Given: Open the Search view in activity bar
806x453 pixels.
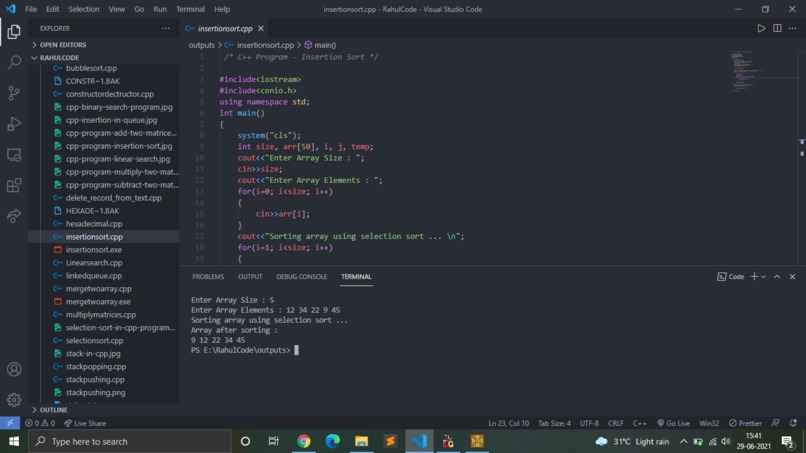Looking at the screenshot, I should 14,62.
